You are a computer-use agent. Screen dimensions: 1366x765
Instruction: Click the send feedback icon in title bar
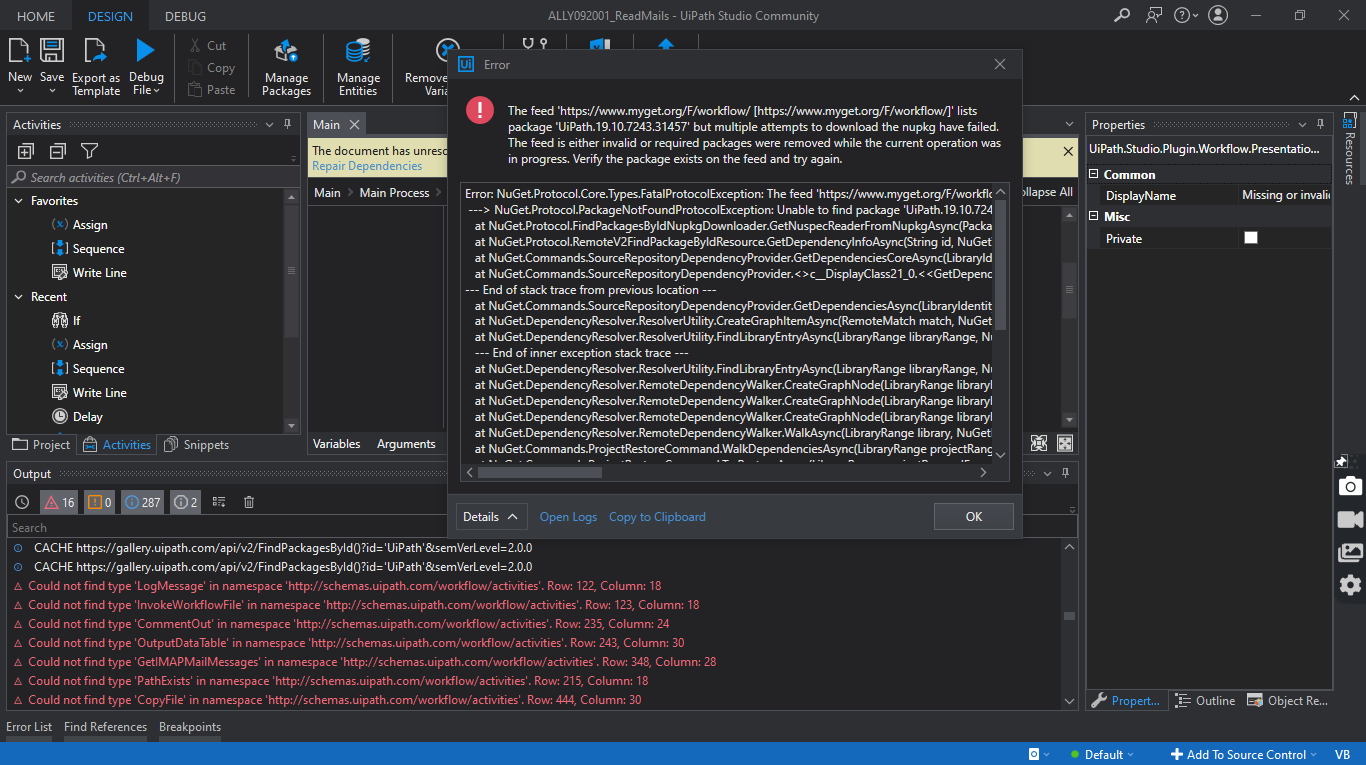coord(1155,15)
